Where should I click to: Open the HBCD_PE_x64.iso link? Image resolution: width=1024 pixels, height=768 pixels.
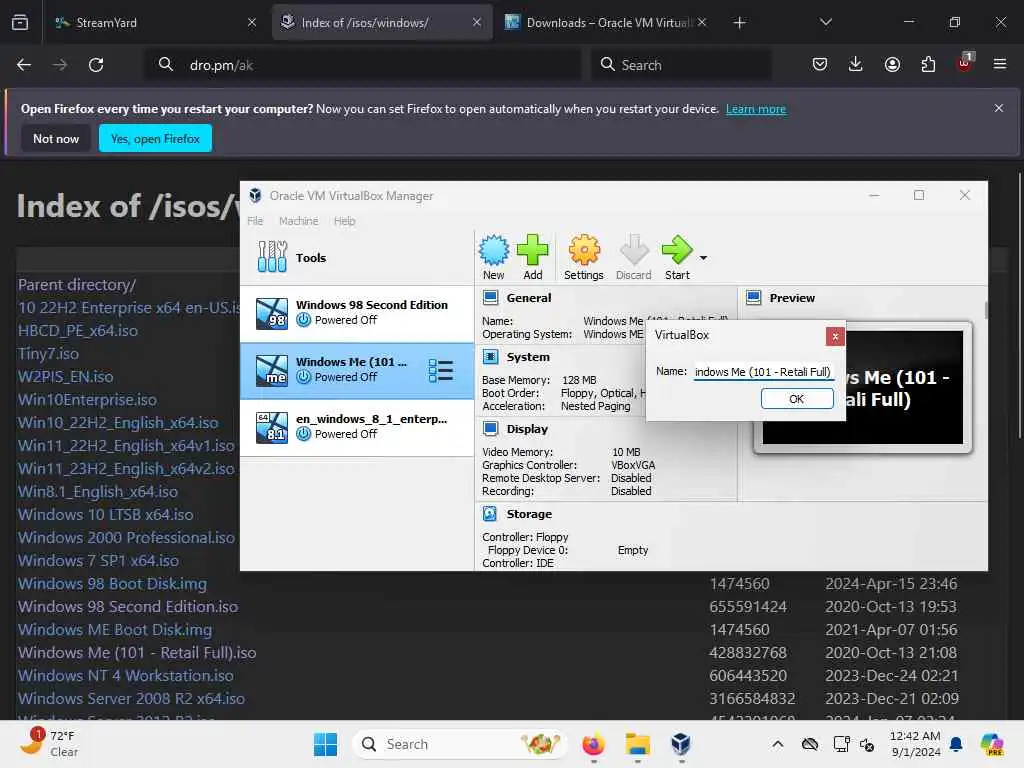point(78,330)
